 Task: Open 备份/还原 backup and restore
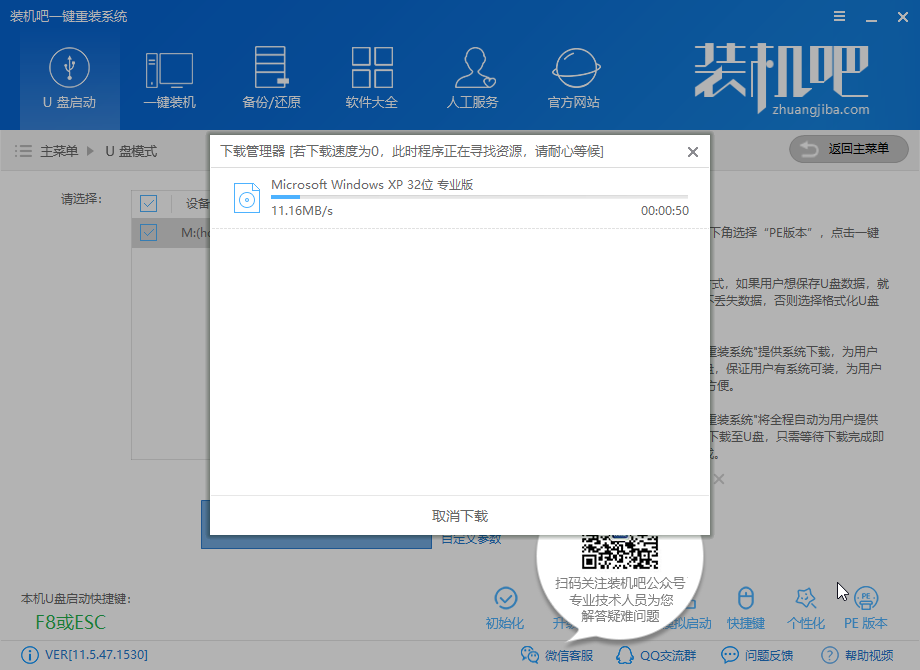pyautogui.click(x=271, y=78)
